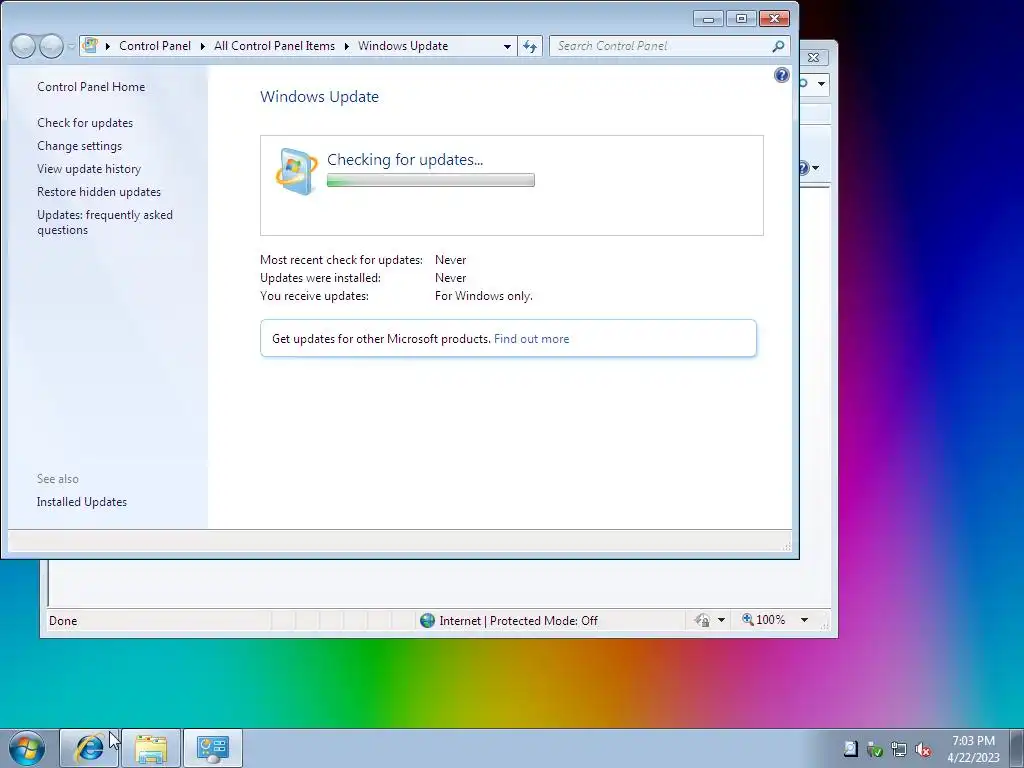Click the 'Checking for updates...' heading
Image resolution: width=1024 pixels, height=768 pixels.
pos(405,160)
